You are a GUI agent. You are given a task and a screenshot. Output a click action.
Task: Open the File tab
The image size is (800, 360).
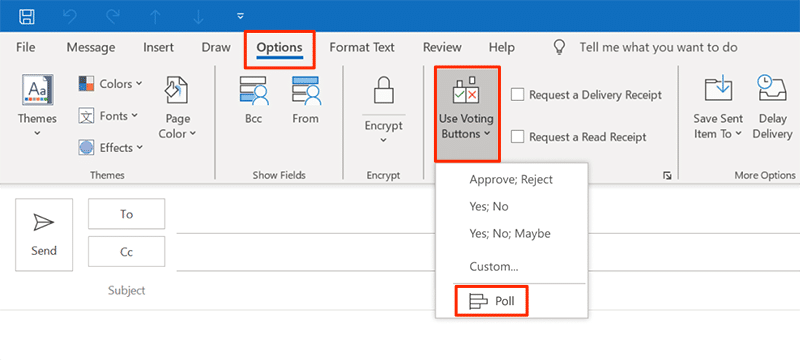(x=26, y=47)
